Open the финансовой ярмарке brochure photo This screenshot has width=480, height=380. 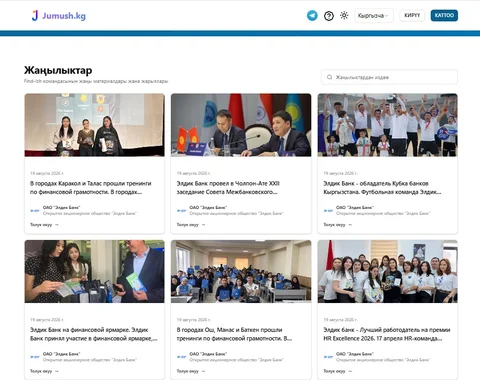pos(94,271)
